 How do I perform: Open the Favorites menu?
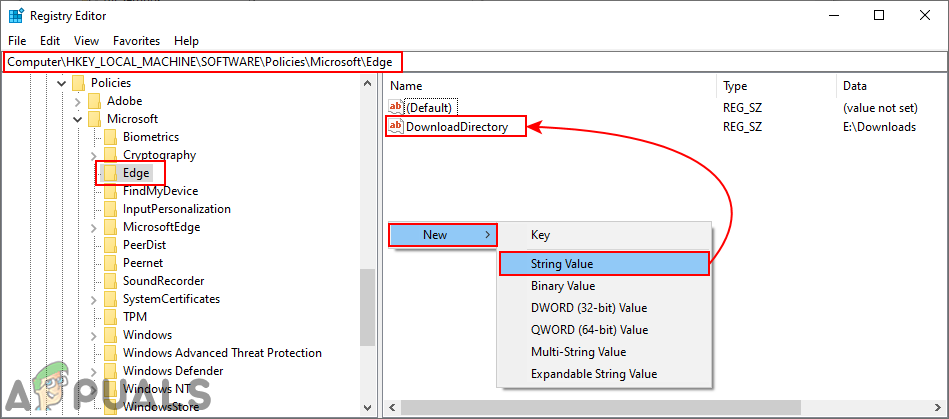tap(136, 41)
